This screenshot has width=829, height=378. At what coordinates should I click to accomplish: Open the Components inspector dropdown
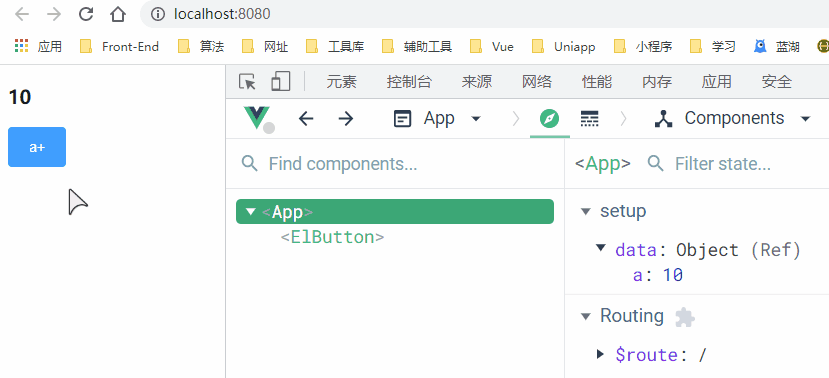[732, 118]
